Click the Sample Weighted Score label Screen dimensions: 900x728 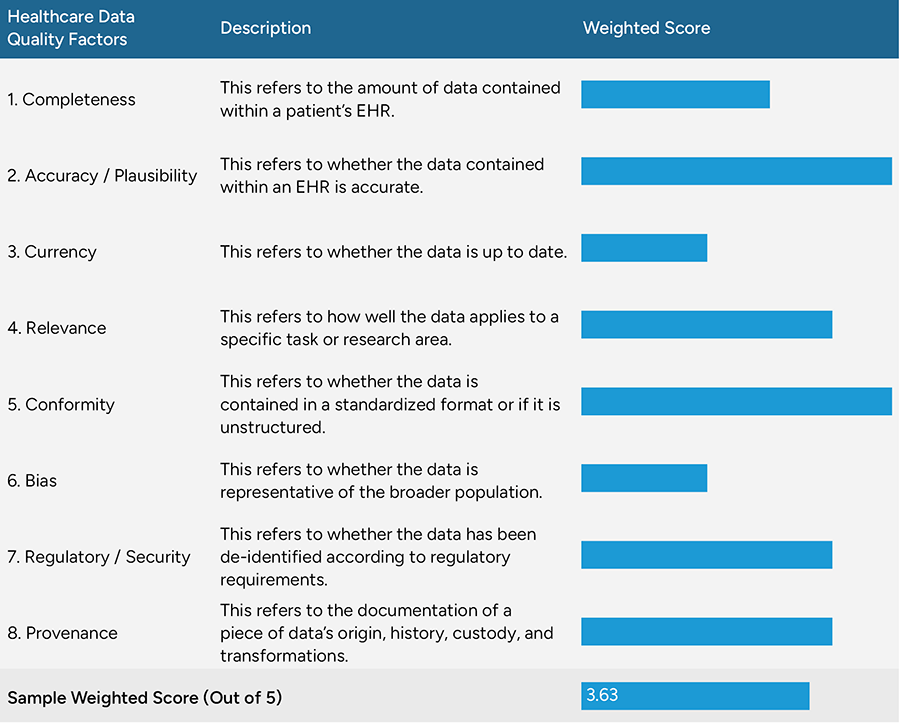click(144, 697)
